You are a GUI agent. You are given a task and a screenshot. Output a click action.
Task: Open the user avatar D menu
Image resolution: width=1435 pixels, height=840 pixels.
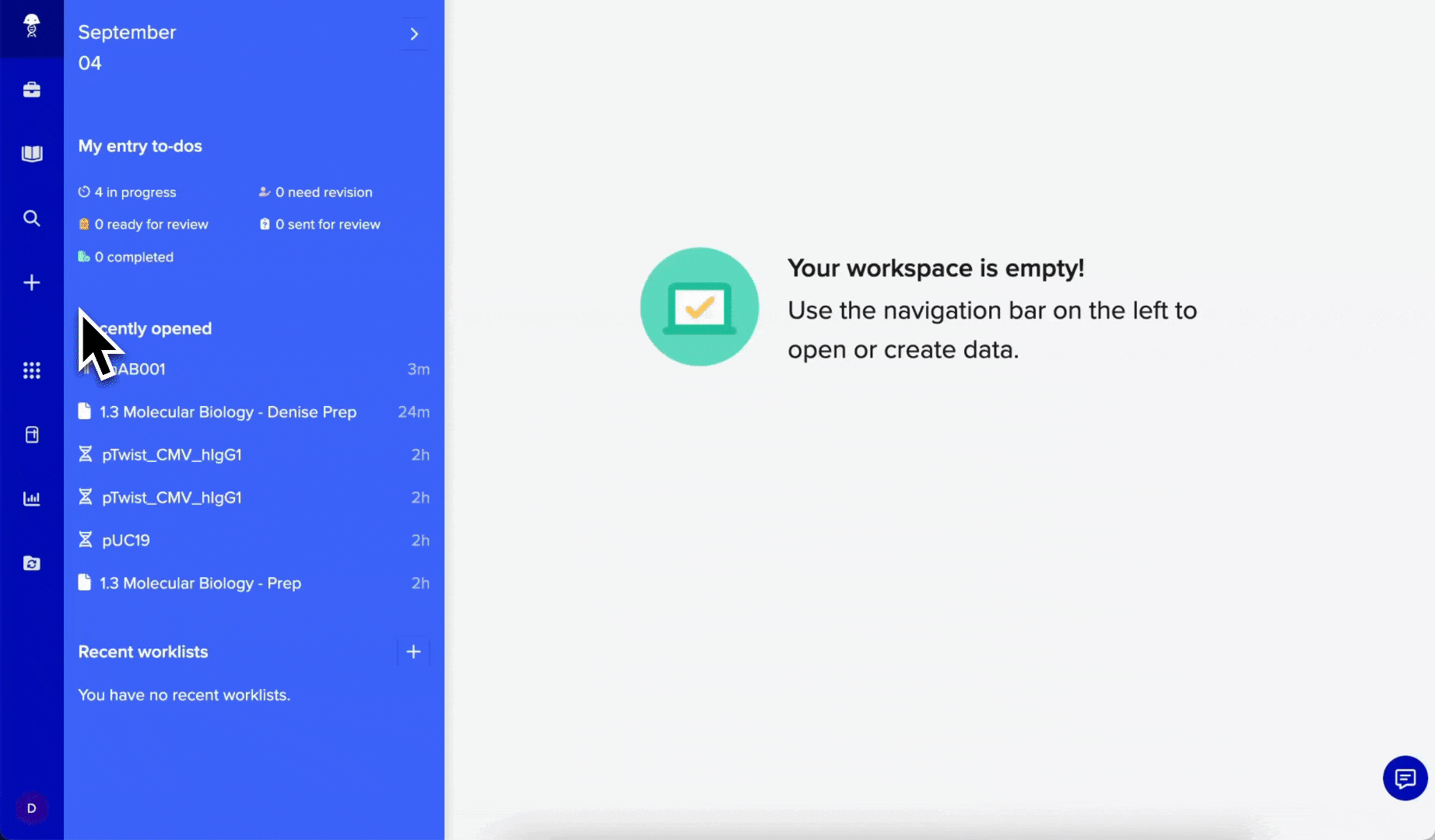(31, 808)
